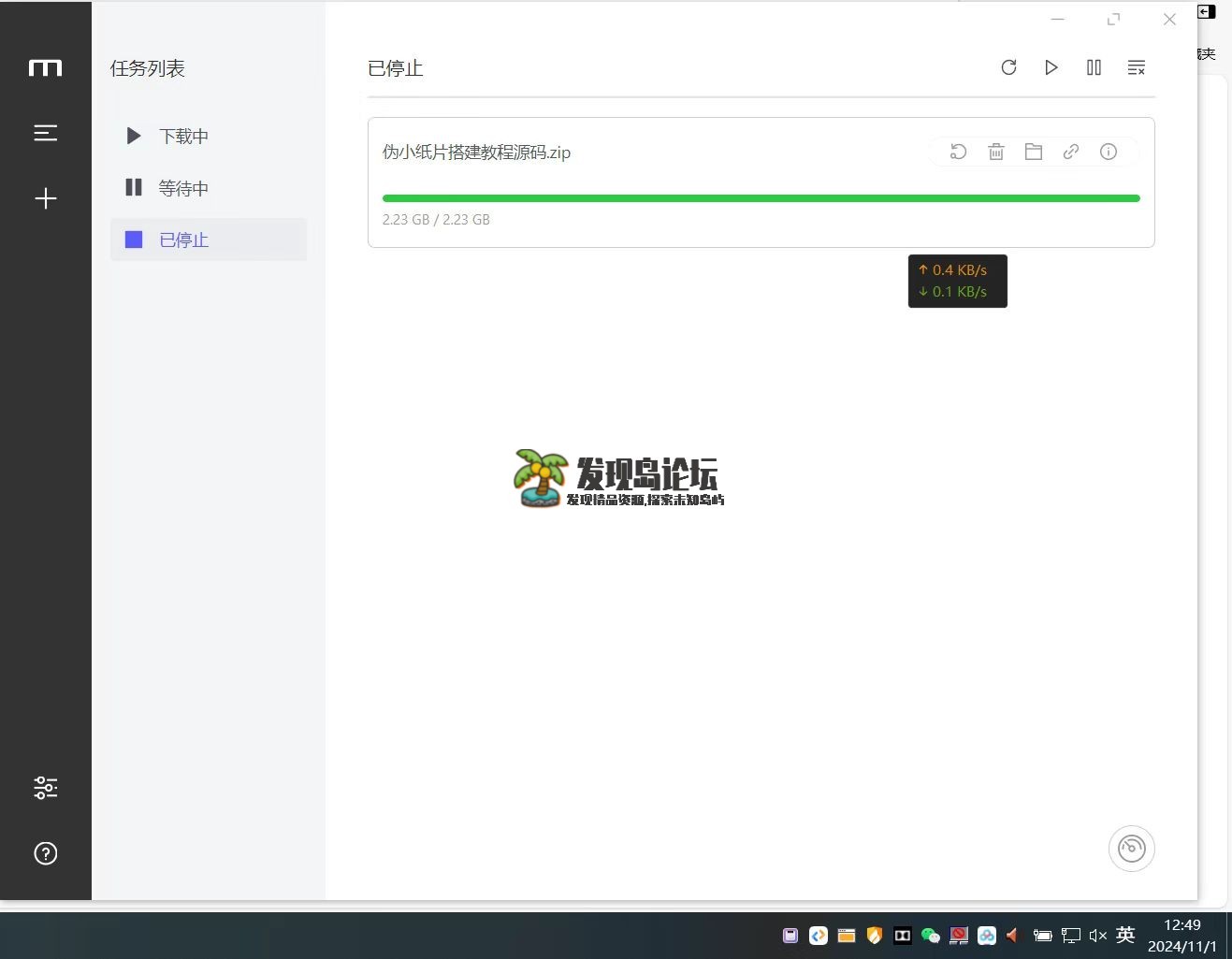Open the downloaded file's folder
1232x959 pixels.
(1034, 152)
